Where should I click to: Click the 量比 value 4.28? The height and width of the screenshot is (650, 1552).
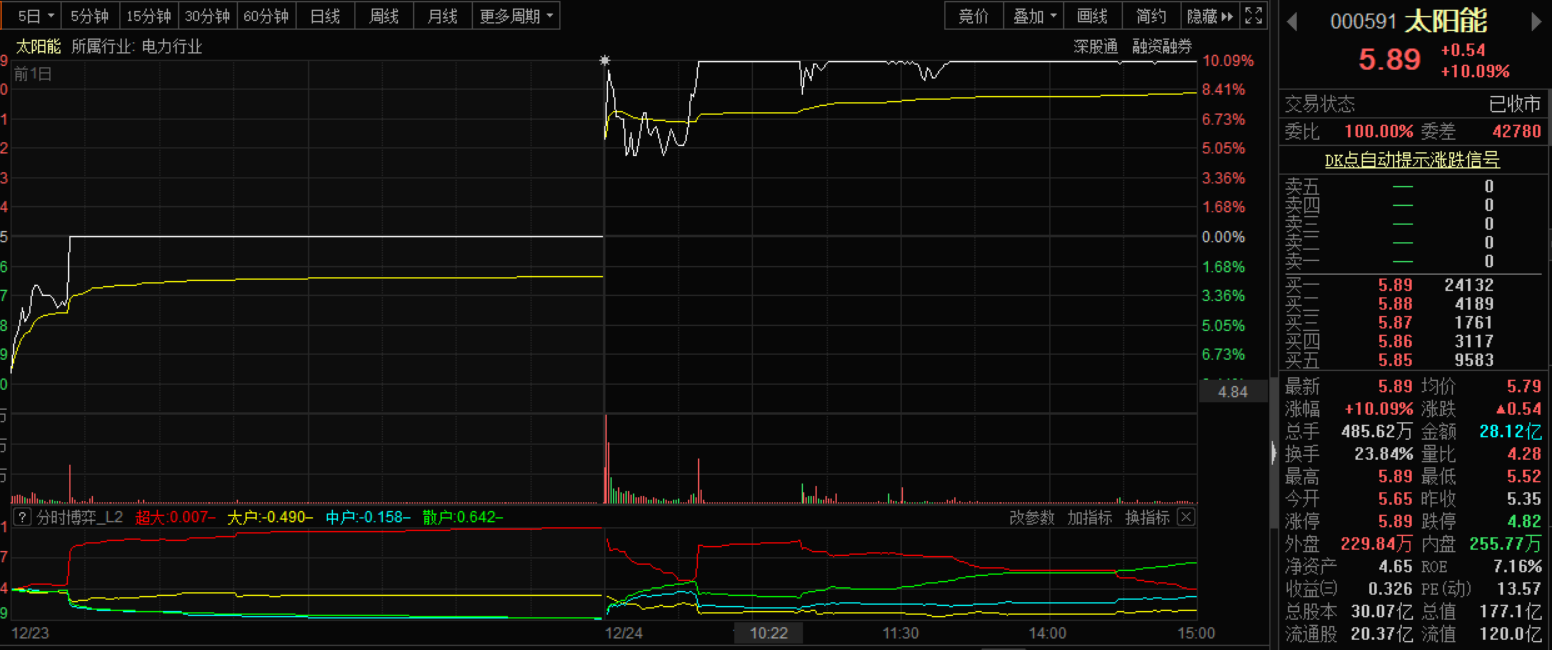click(x=1524, y=455)
